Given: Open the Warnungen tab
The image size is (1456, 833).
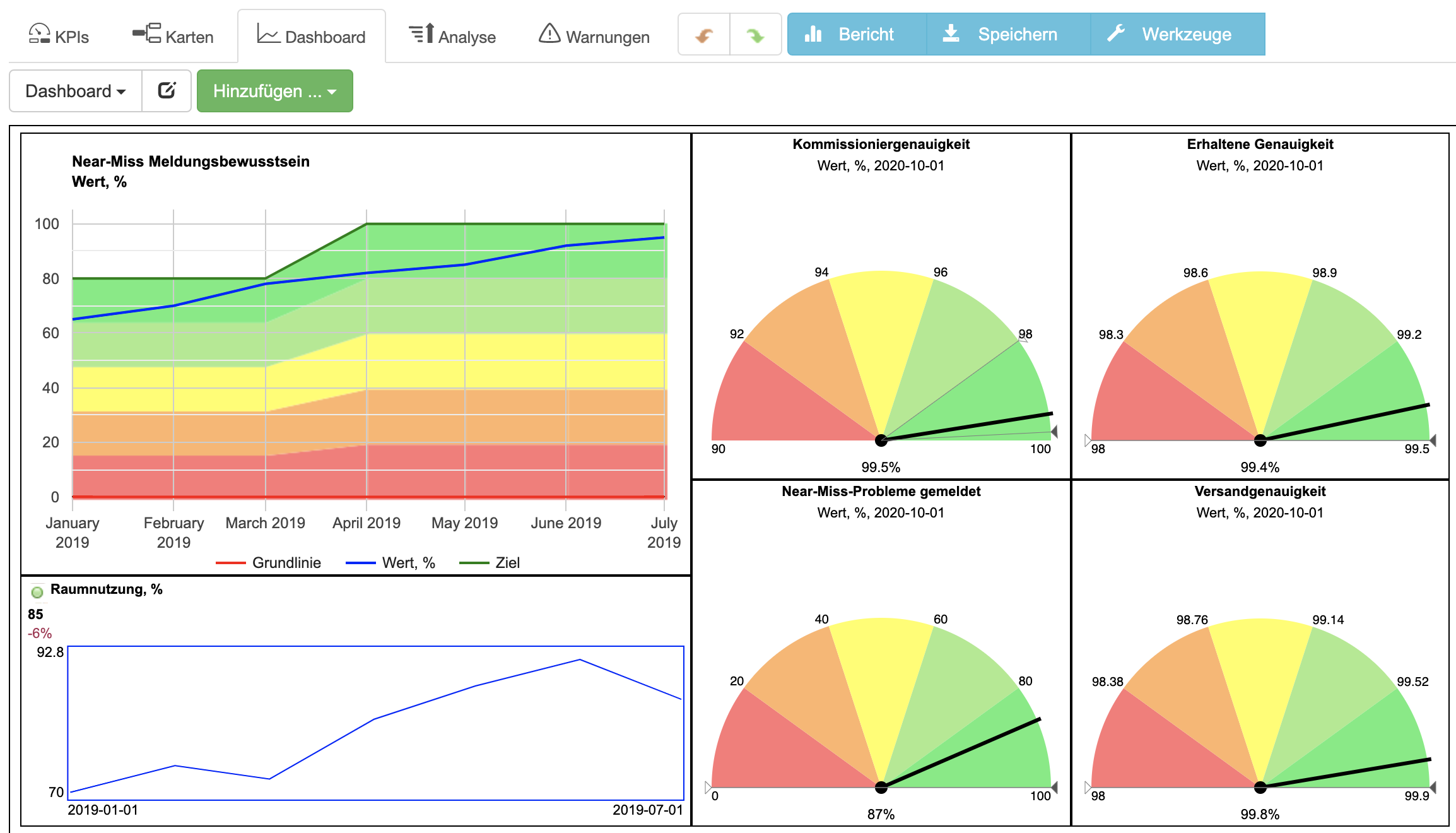Looking at the screenshot, I should (x=594, y=36).
